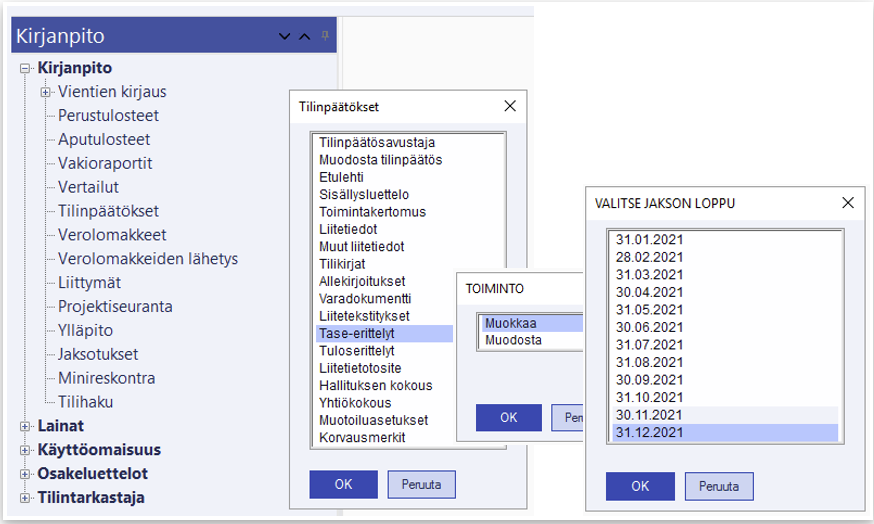Click OK in Valitse jakson loppu dialog
The image size is (874, 524).
pyautogui.click(x=640, y=486)
